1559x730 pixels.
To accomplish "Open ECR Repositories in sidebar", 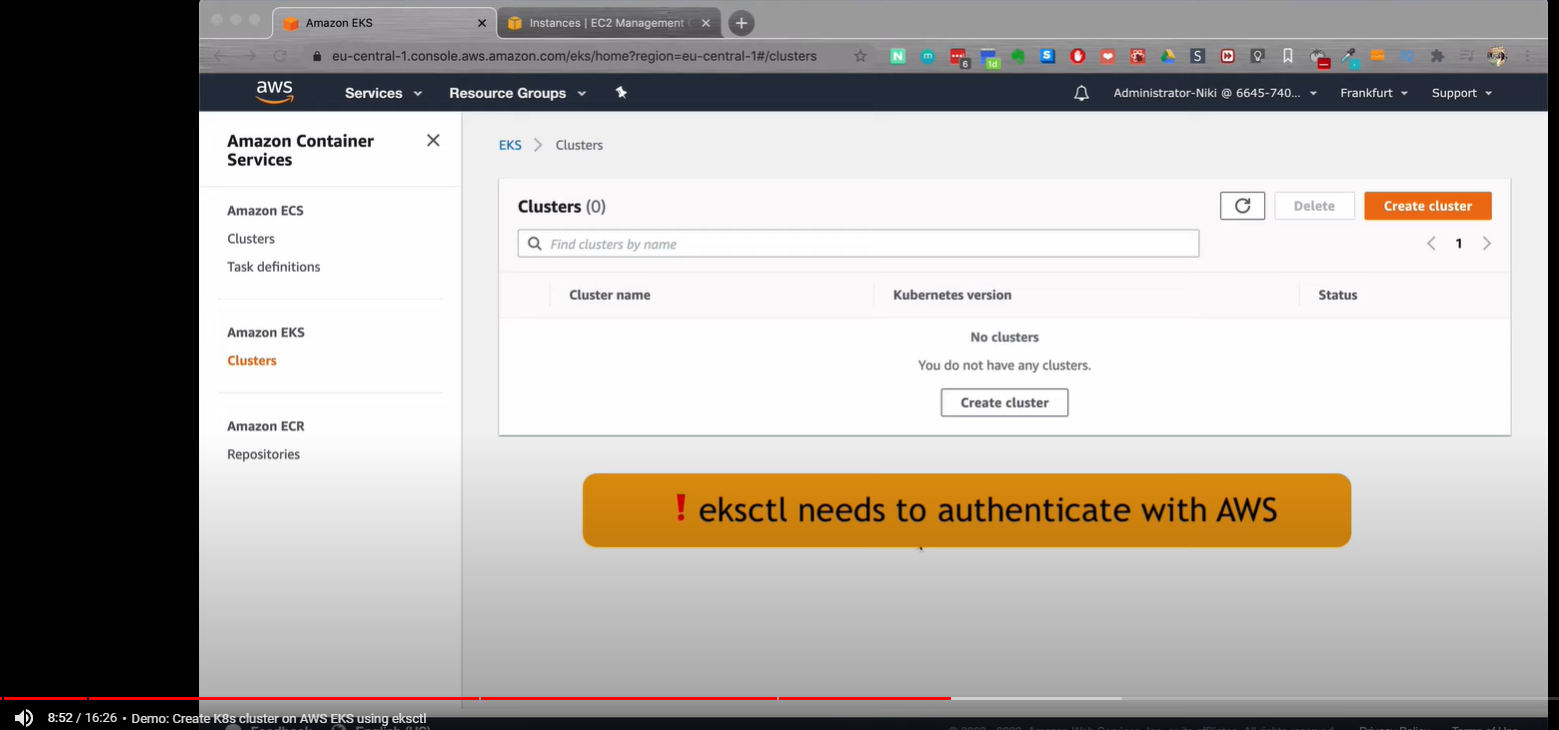I will 263,454.
